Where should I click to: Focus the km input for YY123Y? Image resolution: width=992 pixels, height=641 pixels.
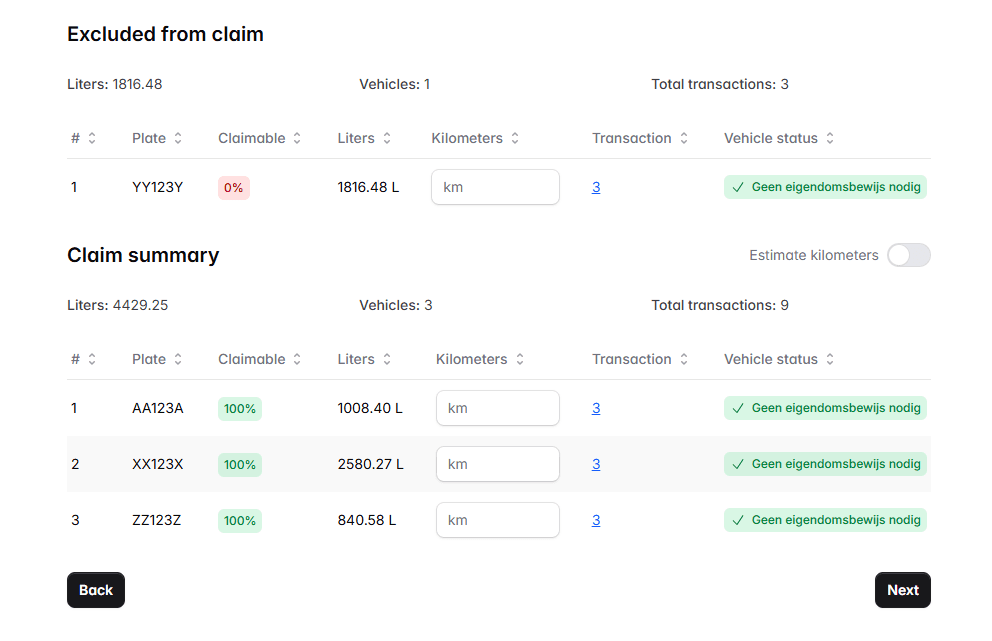coord(495,187)
